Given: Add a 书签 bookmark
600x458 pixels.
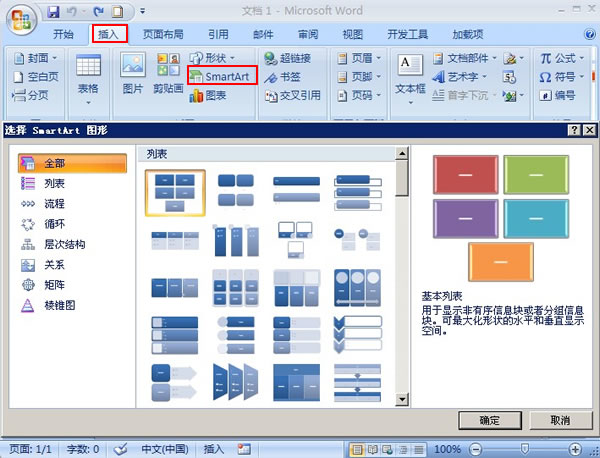Looking at the screenshot, I should [282, 77].
